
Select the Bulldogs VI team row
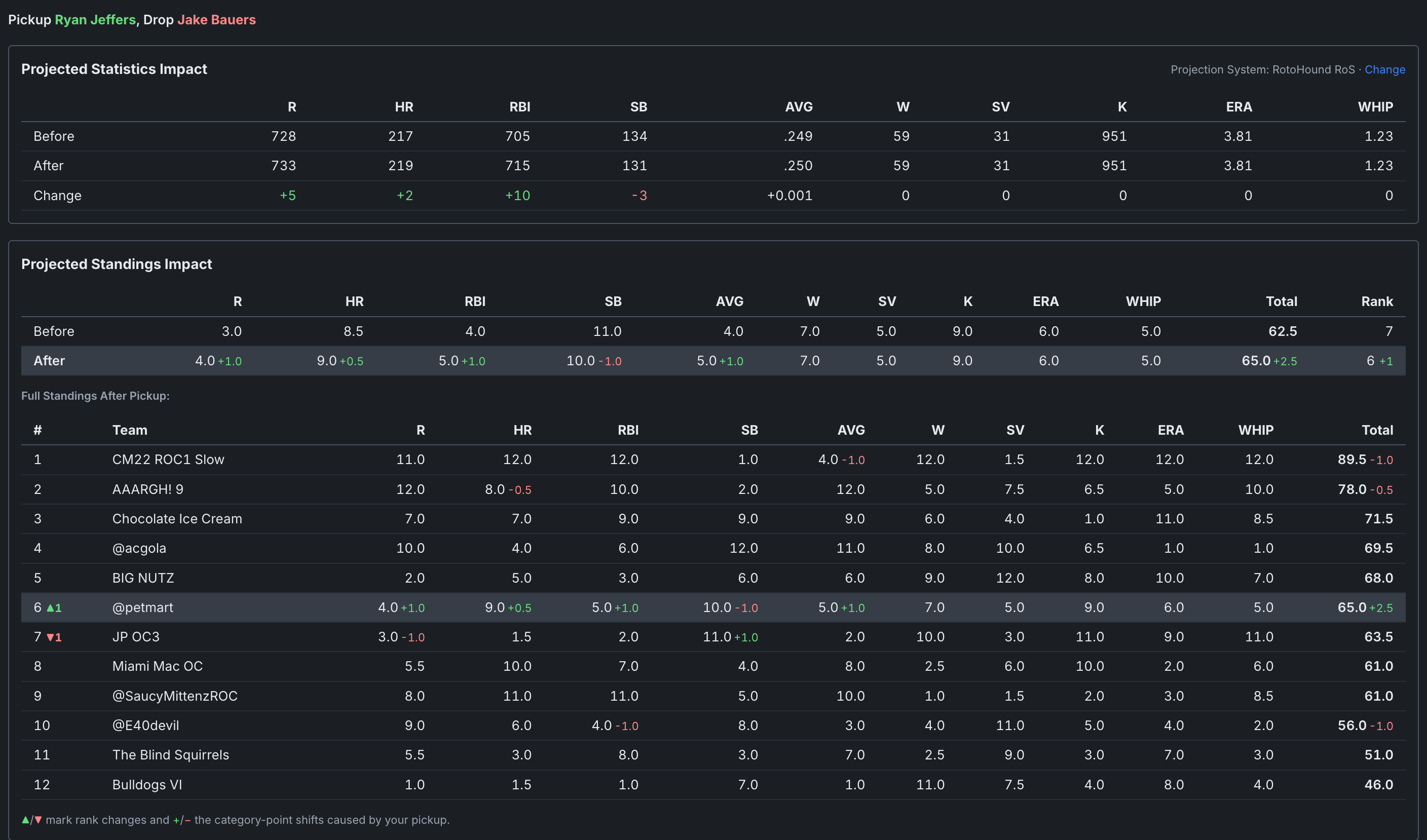click(713, 785)
